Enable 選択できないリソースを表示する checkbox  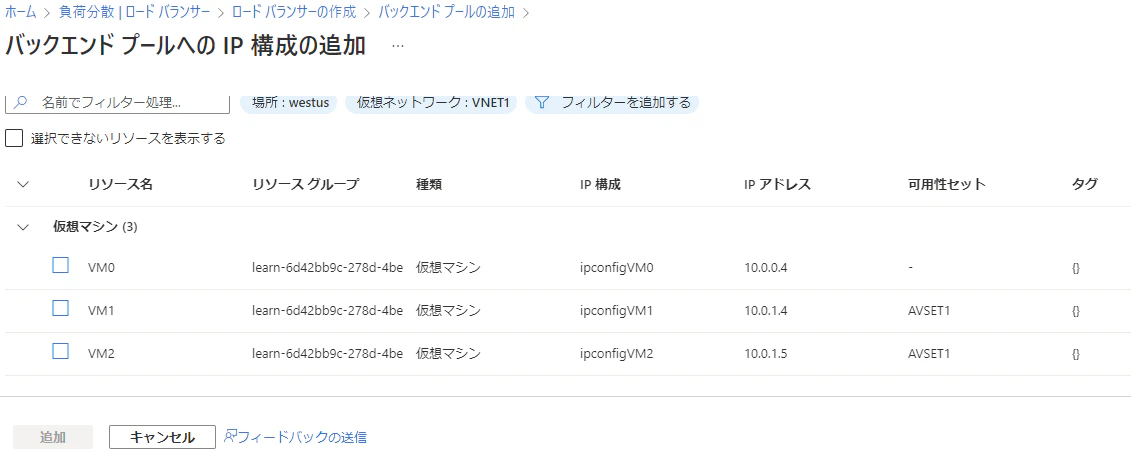(14, 138)
